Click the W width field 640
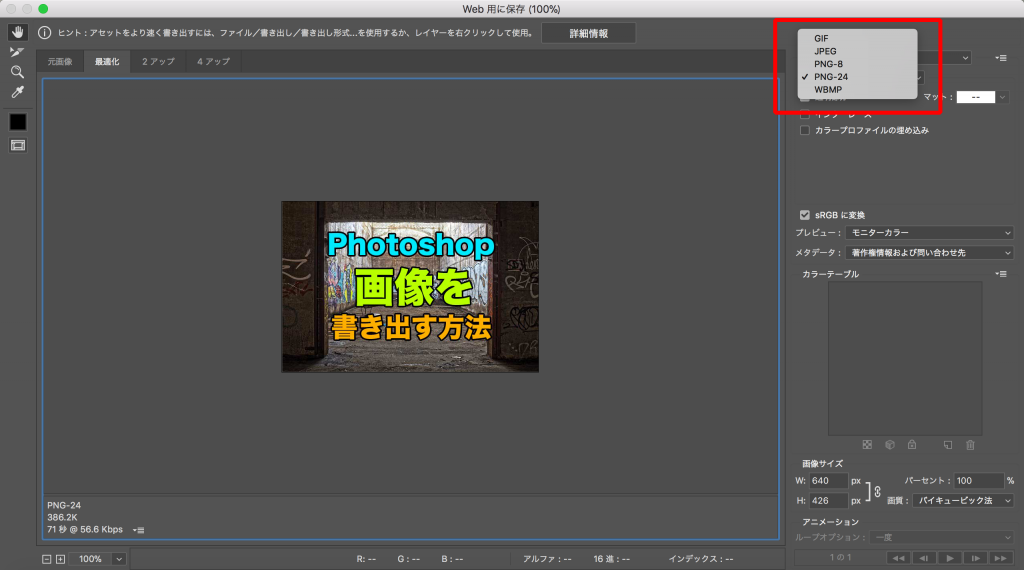Screen dimensions: 1024x570 829,481
